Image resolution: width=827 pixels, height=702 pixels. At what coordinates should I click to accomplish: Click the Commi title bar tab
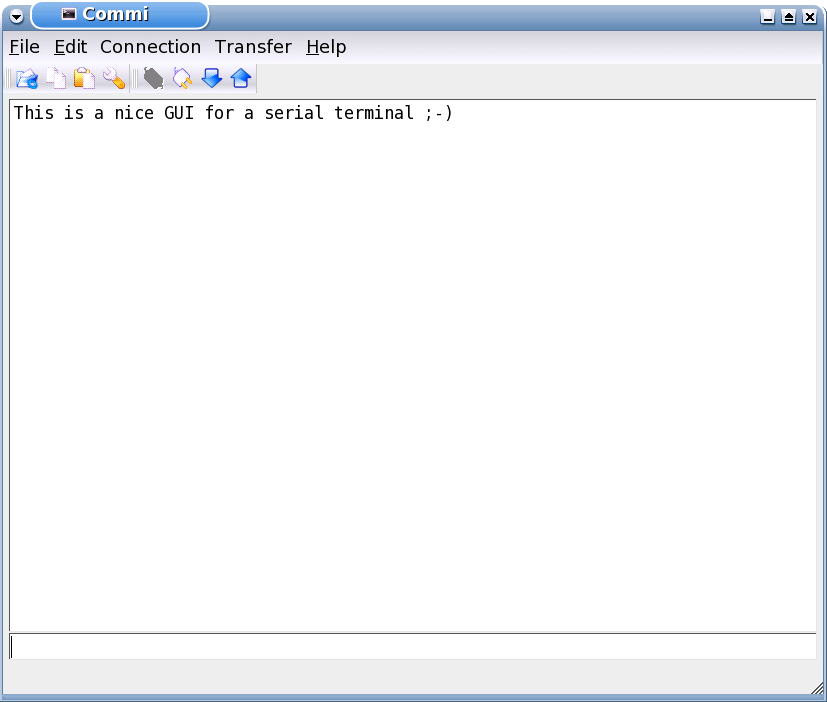(x=120, y=15)
